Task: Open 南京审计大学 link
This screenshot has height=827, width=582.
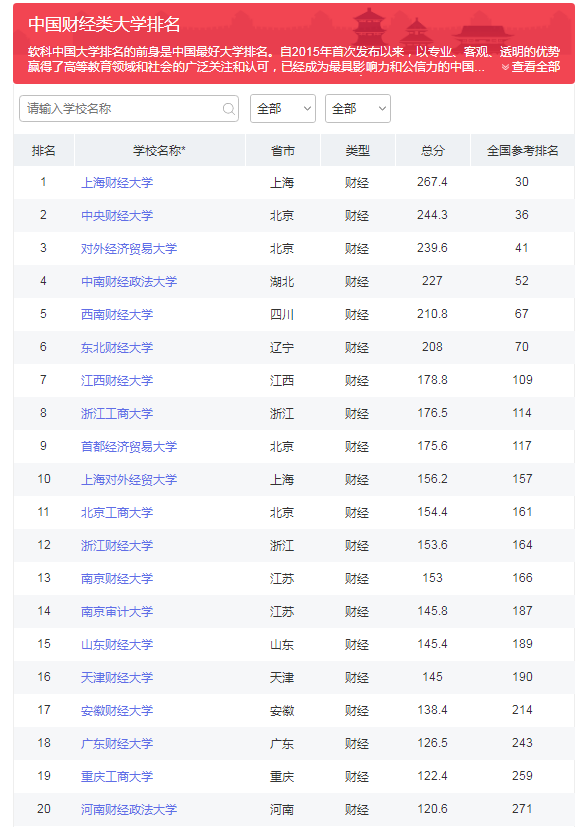Action: [117, 611]
